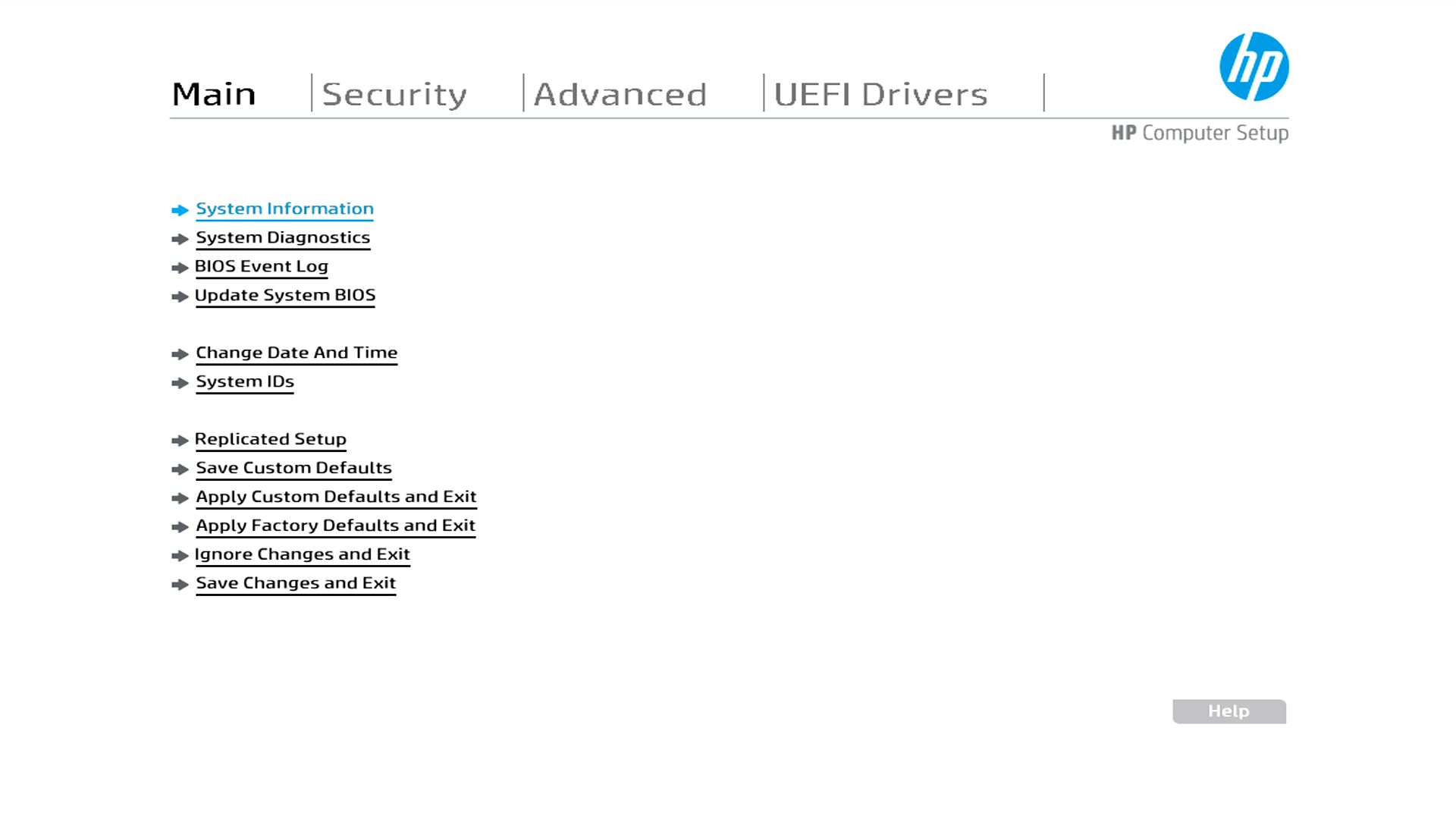Click the arrow icon beside Change Date And Time
The image size is (1456, 819).
click(x=180, y=354)
